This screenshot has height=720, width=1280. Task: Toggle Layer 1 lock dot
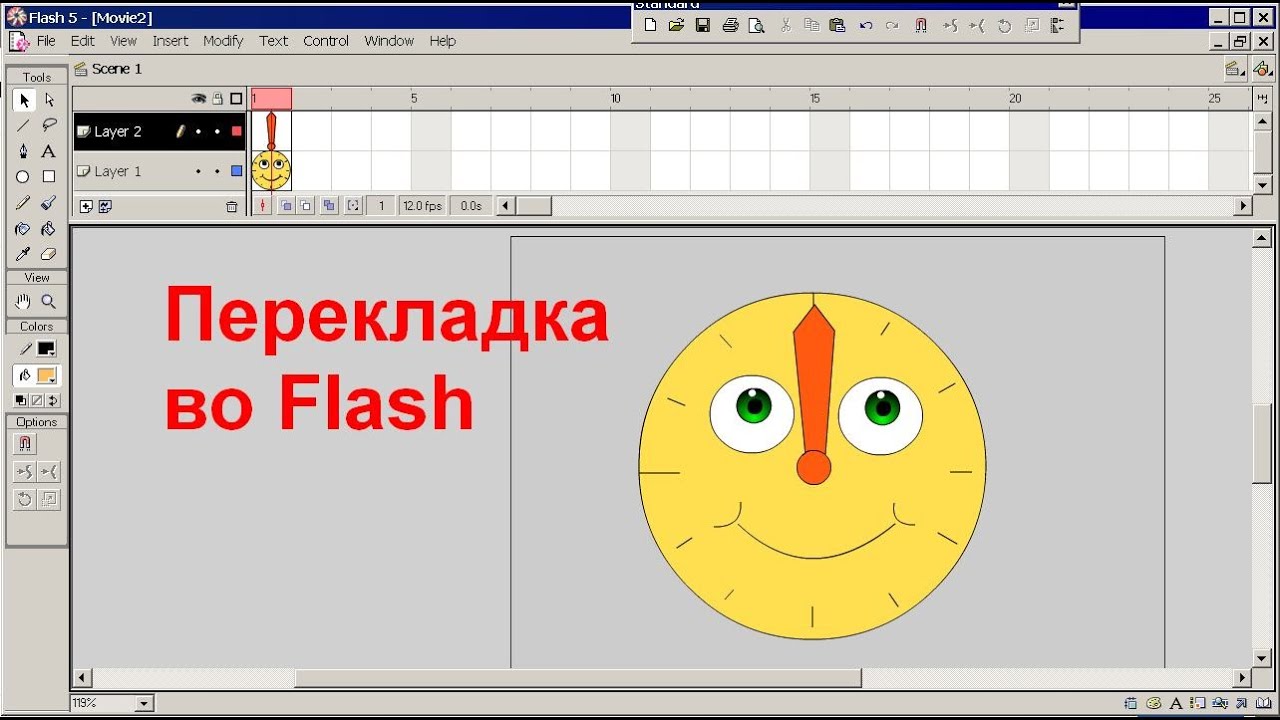tap(217, 171)
